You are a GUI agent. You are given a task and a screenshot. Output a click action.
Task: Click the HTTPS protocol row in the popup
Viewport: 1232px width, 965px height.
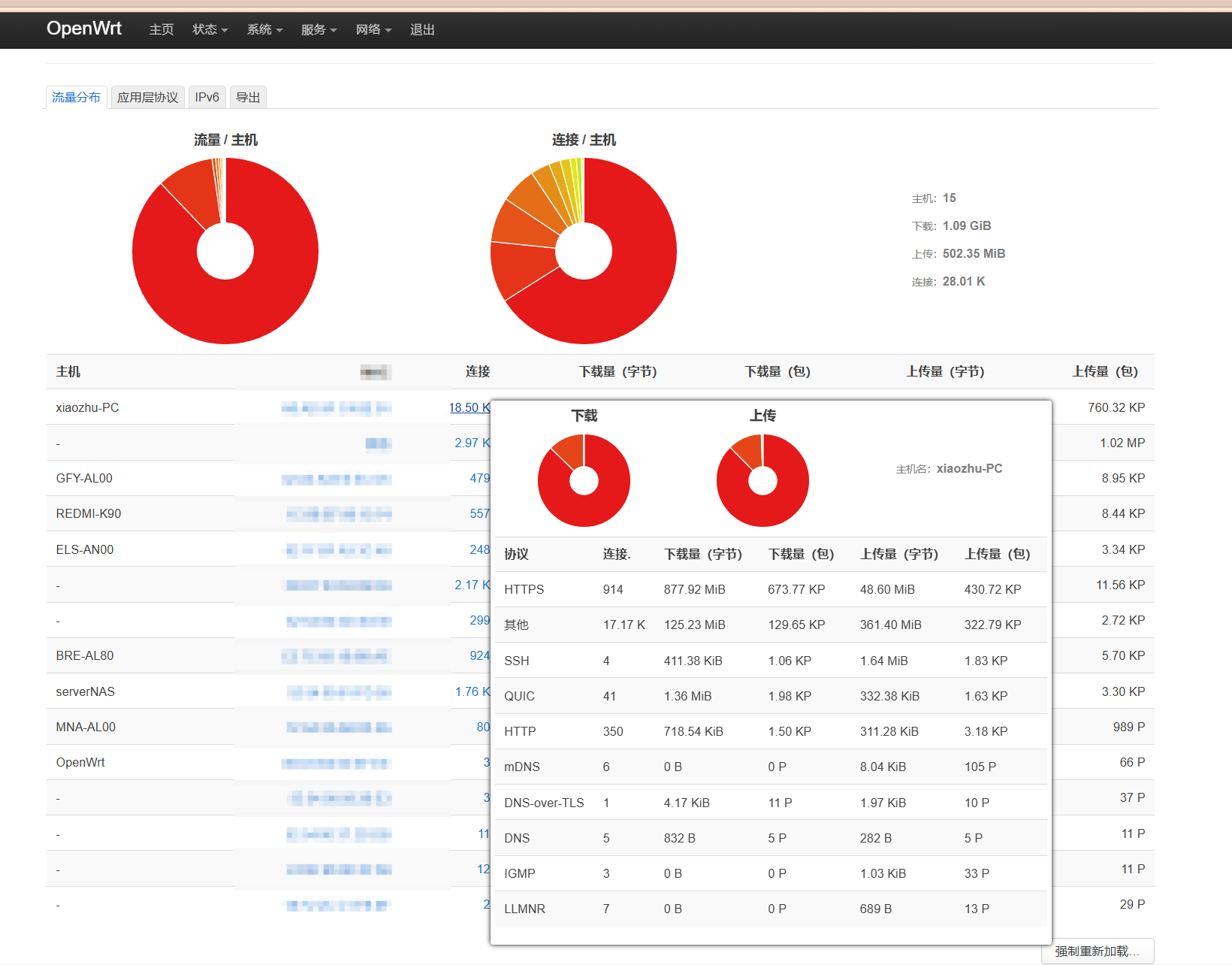pos(771,589)
